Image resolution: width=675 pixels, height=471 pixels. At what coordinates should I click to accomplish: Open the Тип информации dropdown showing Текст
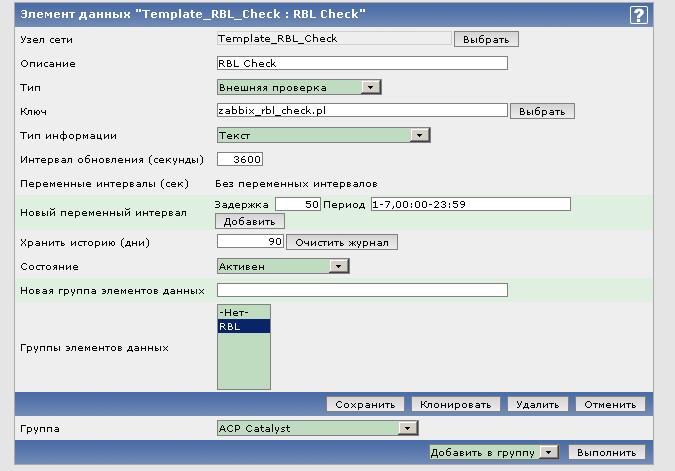(323, 135)
